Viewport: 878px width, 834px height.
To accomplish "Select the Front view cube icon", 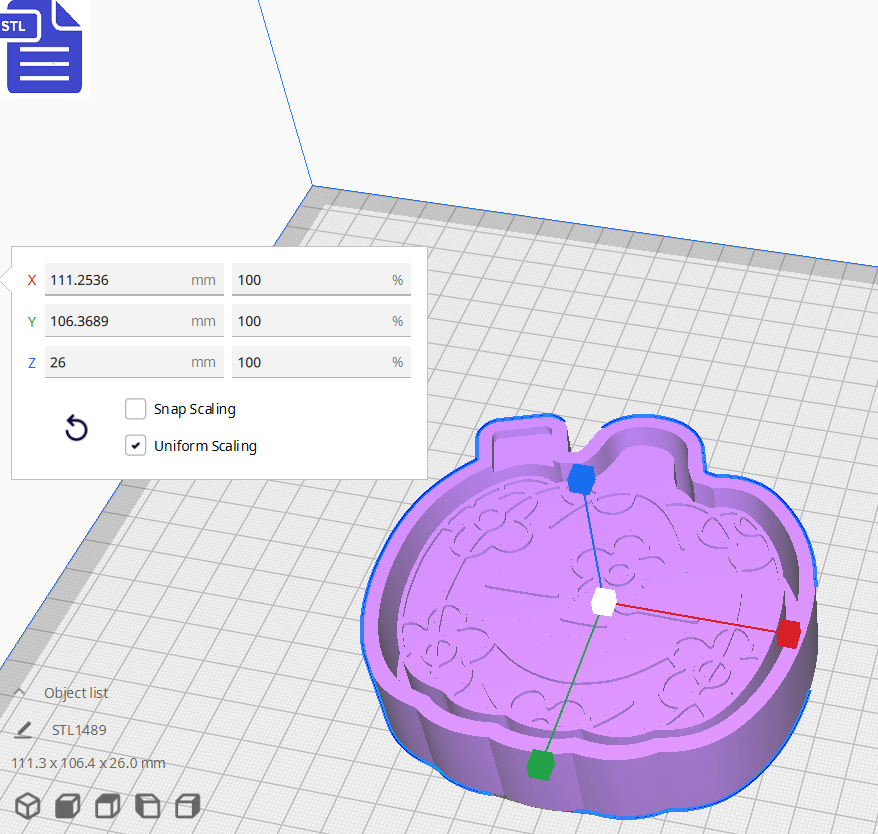I will coord(67,806).
